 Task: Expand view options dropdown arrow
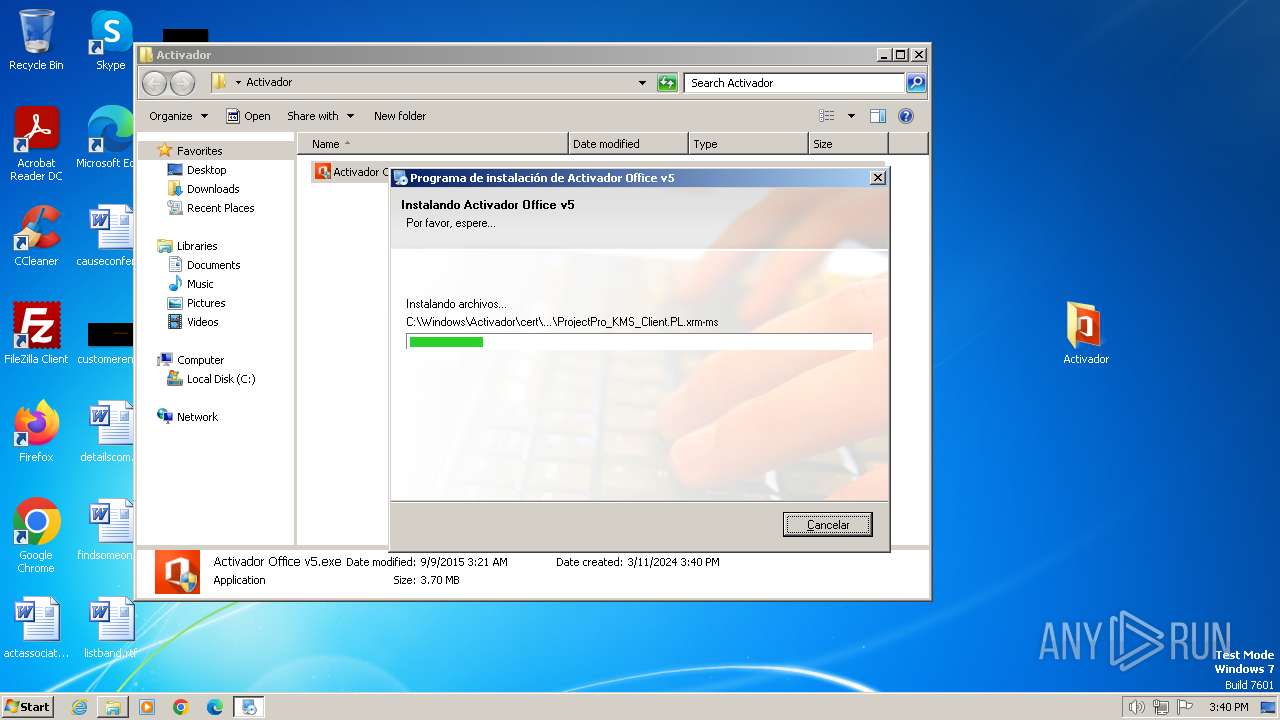pos(851,116)
